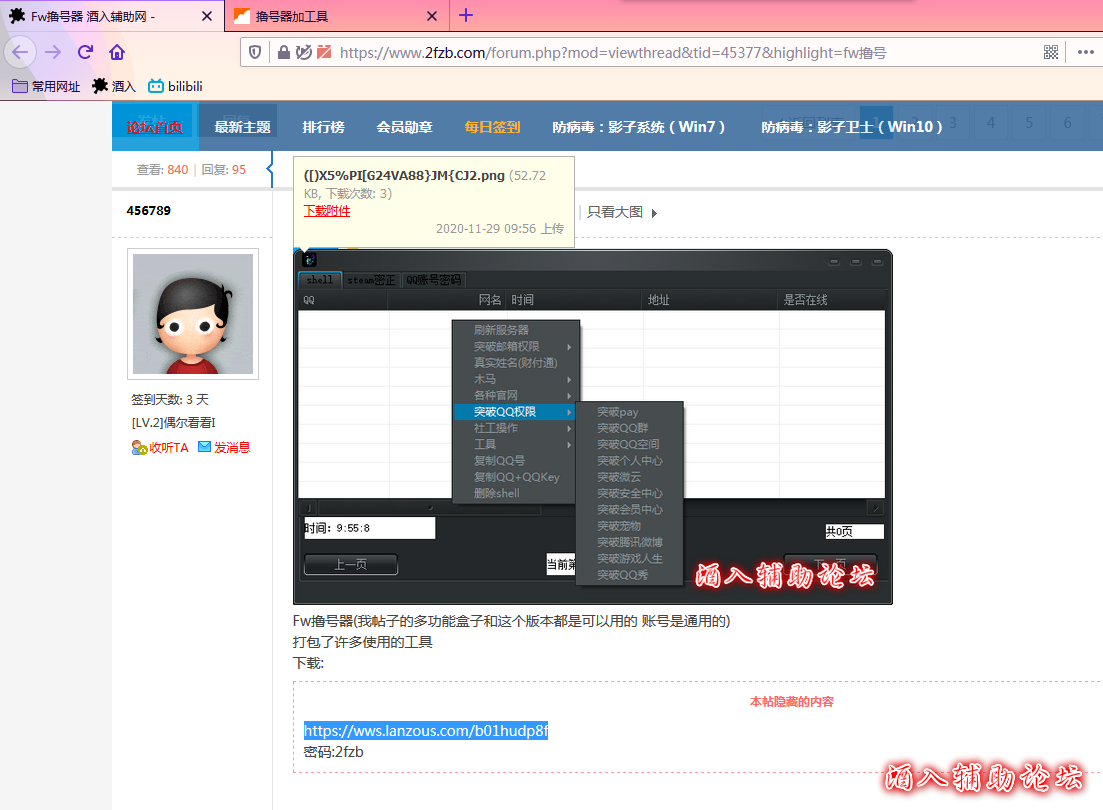Click the padlock site security icon
This screenshot has width=1103, height=810.
(283, 52)
